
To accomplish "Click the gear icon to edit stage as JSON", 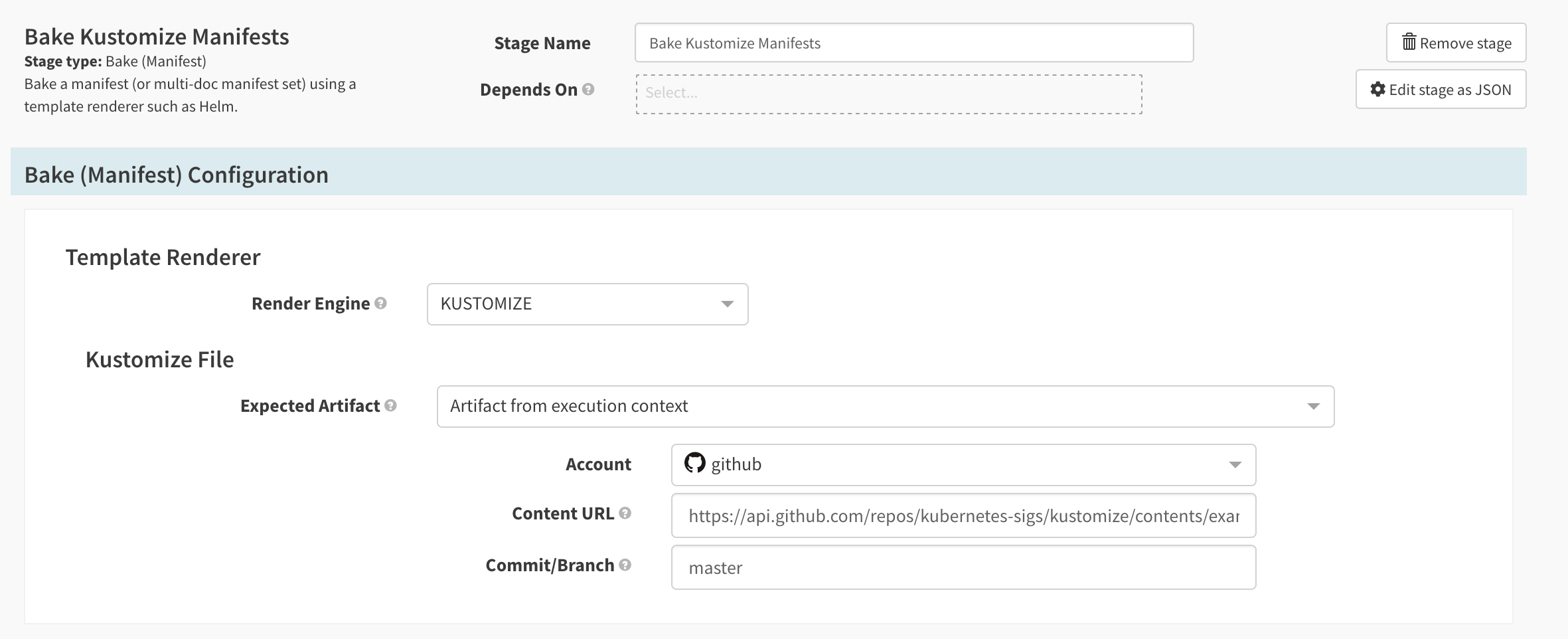I will pos(1377,89).
